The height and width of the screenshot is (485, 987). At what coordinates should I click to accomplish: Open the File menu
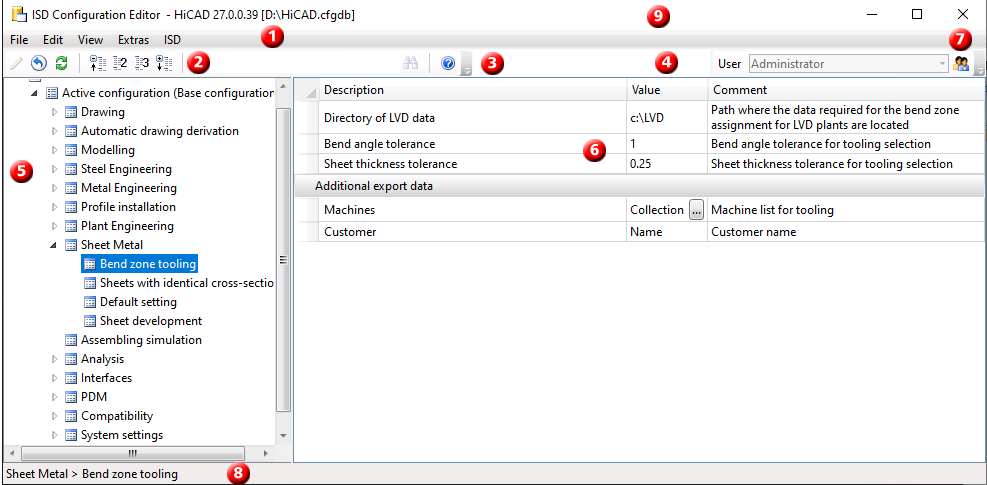[20, 40]
